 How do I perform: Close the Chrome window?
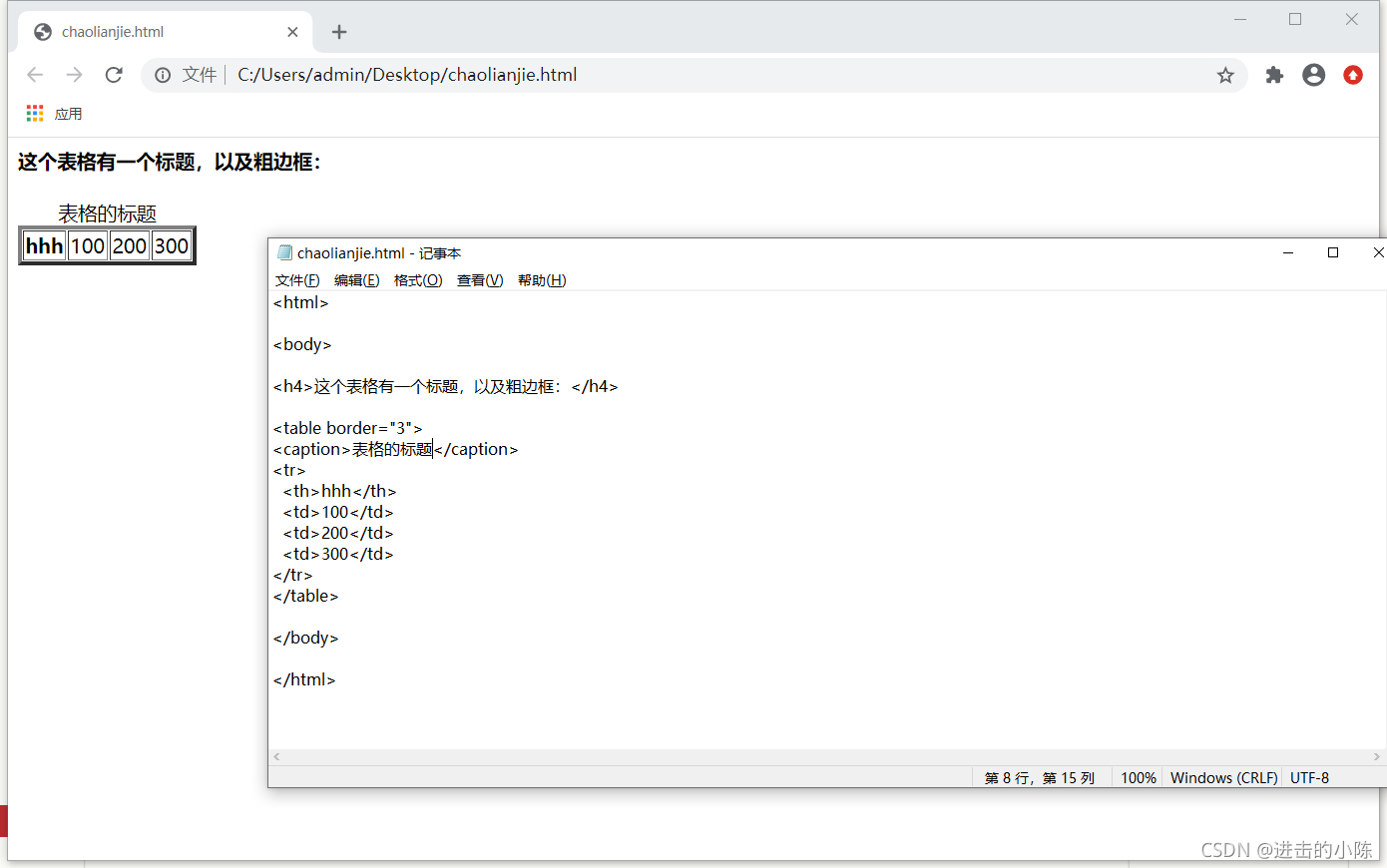pos(1351,19)
